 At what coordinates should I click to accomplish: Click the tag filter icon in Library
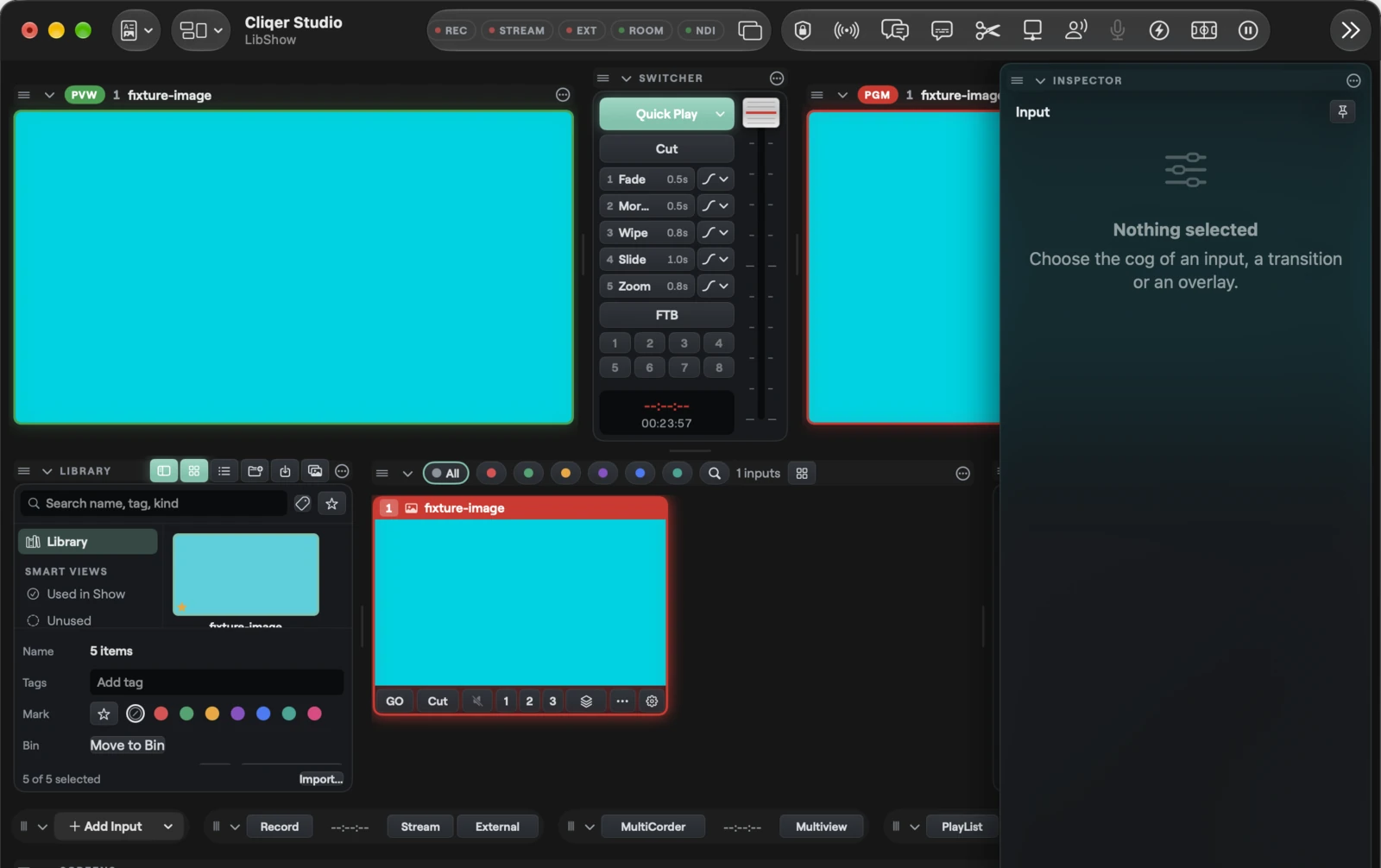pyautogui.click(x=302, y=503)
